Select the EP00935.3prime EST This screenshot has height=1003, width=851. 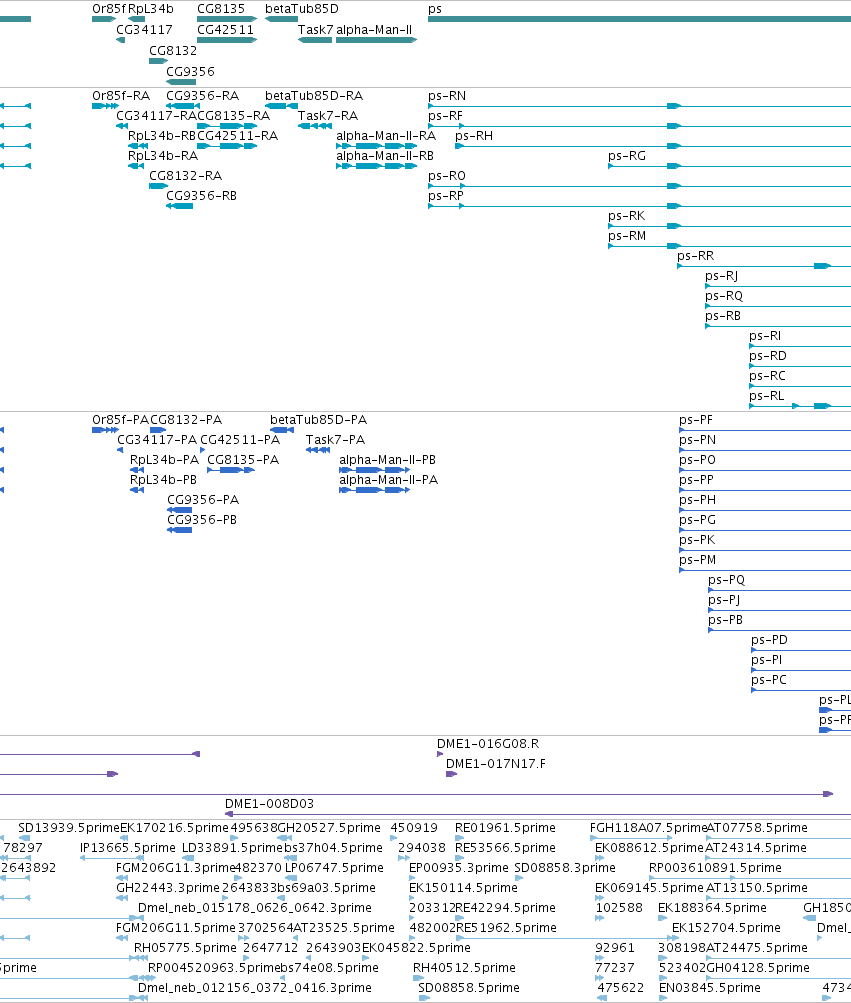[412, 878]
